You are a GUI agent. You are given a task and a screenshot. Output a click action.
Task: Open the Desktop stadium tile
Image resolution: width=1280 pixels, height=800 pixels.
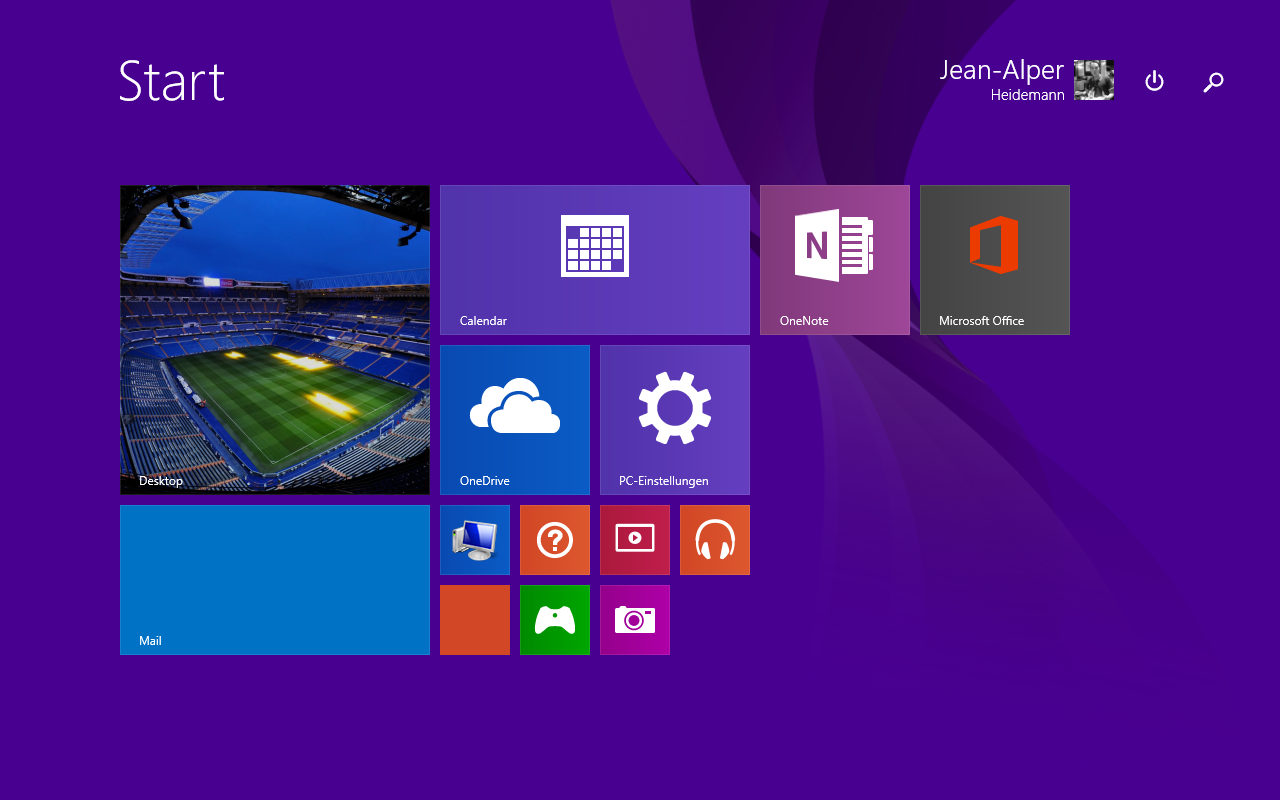click(x=275, y=340)
